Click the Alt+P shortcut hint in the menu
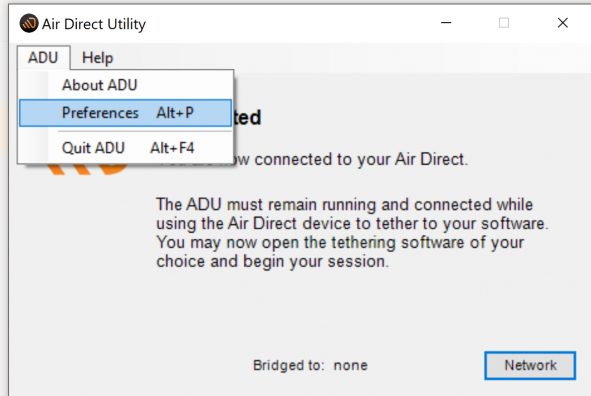 tap(175, 113)
